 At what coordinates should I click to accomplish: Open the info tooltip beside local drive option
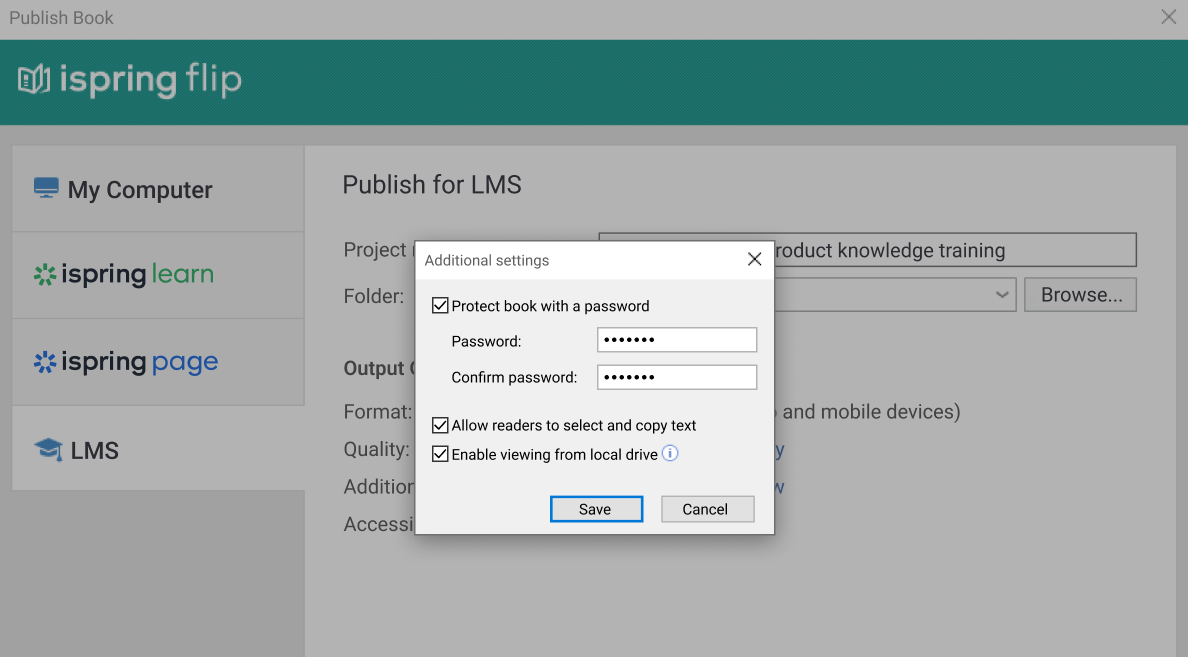pyautogui.click(x=670, y=453)
